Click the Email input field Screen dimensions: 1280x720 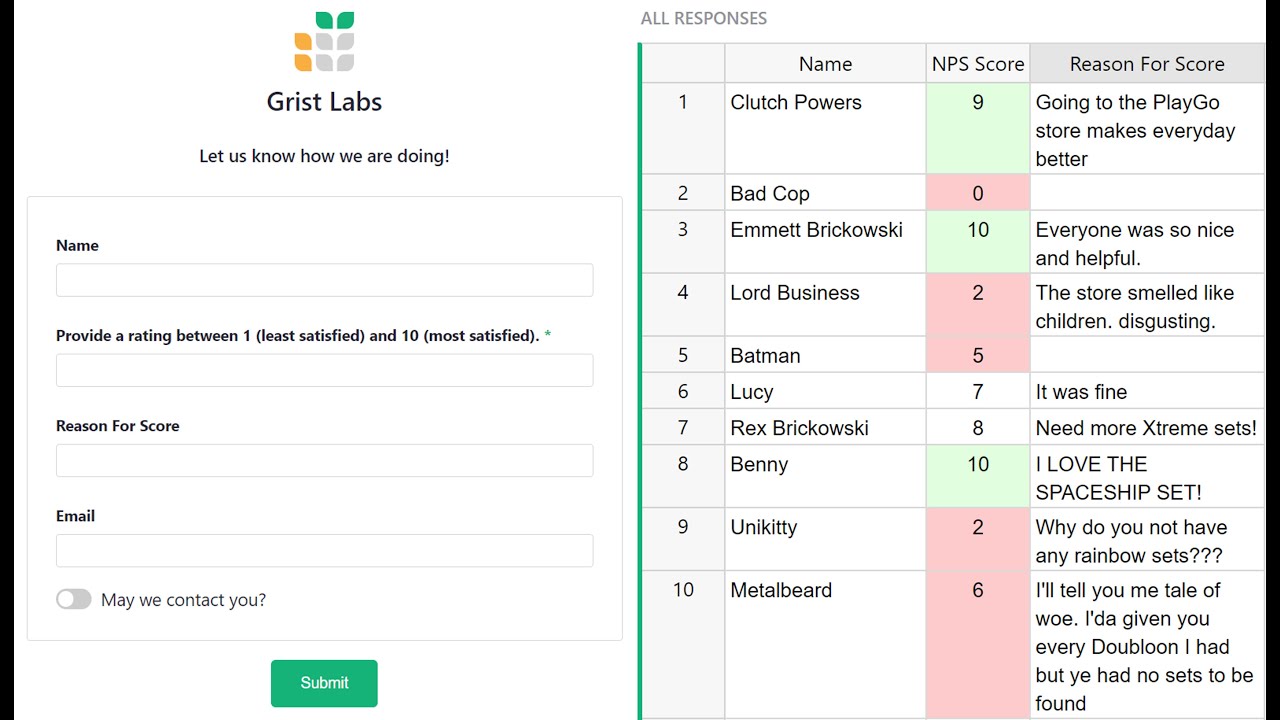tap(324, 550)
